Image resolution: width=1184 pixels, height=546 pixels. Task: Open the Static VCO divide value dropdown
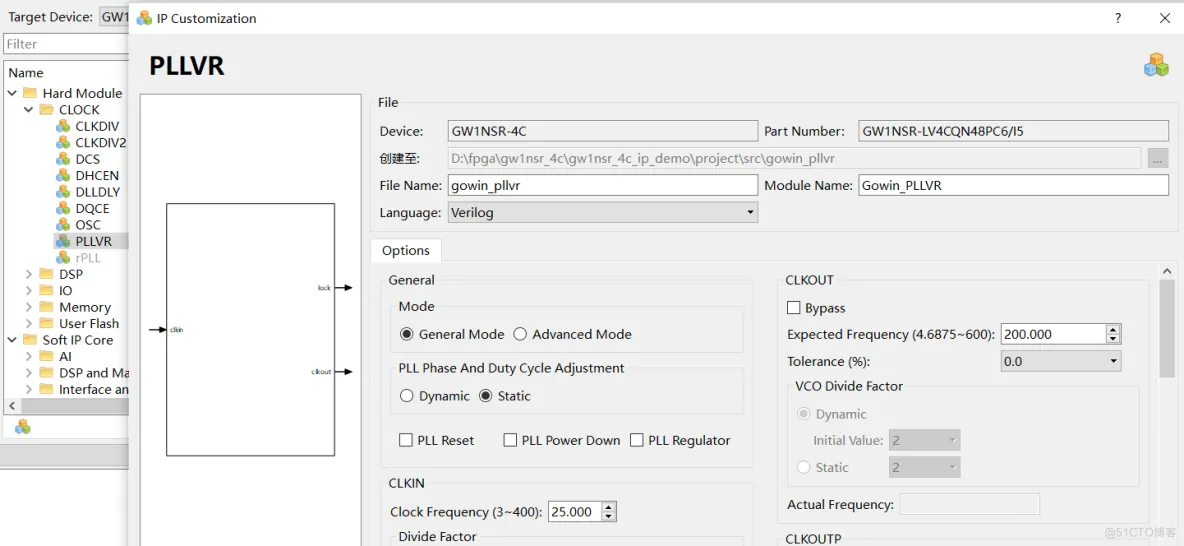(x=924, y=467)
